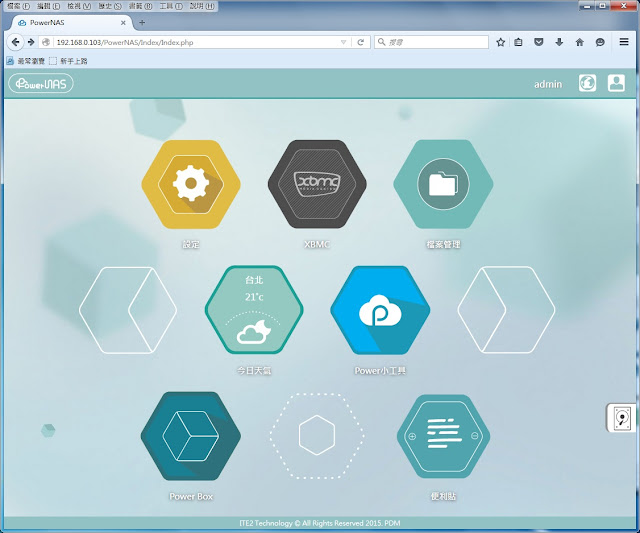Click the browser back button
Image resolution: width=640 pixels, height=533 pixels.
pos(16,42)
